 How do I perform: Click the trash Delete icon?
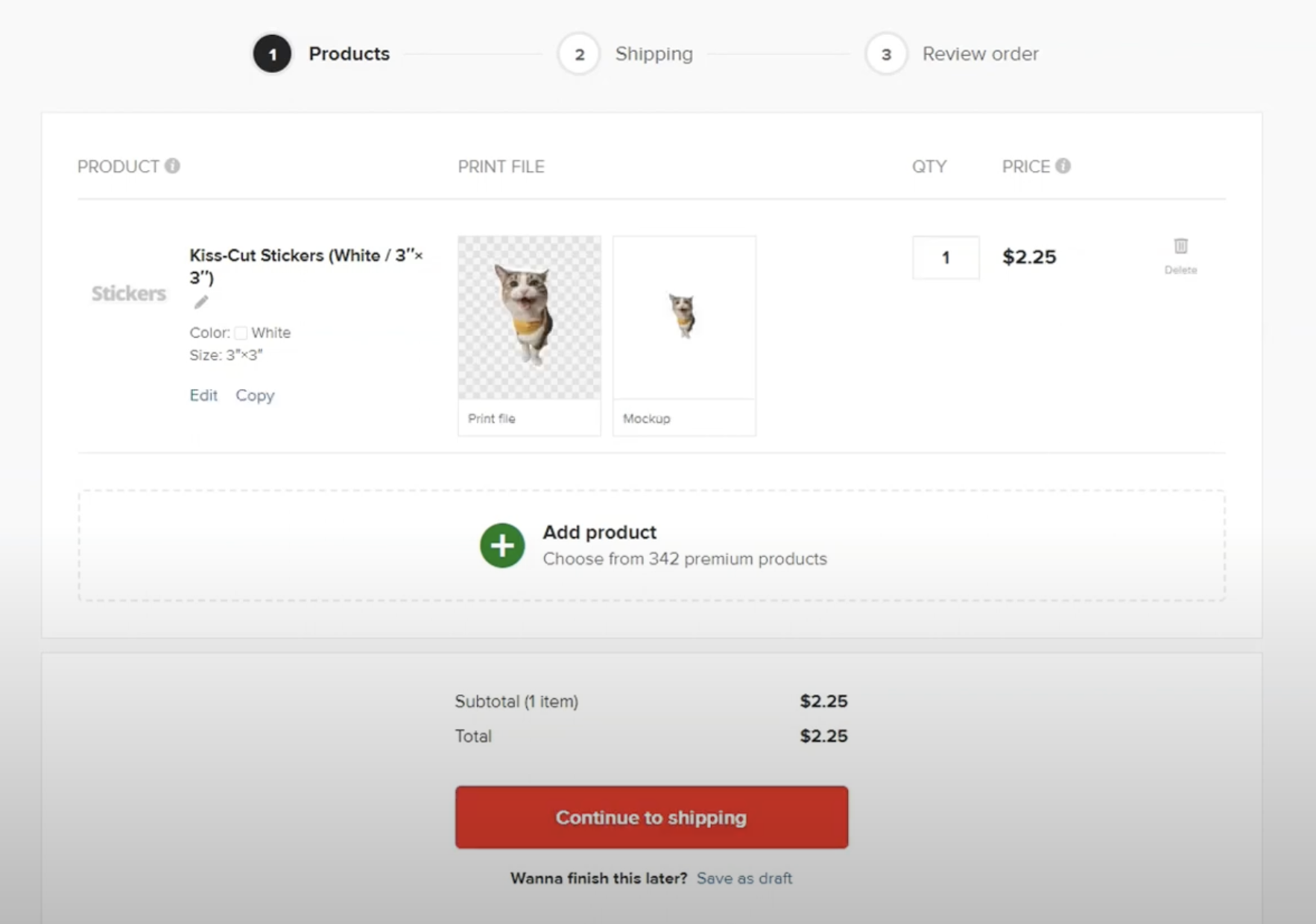(1180, 247)
